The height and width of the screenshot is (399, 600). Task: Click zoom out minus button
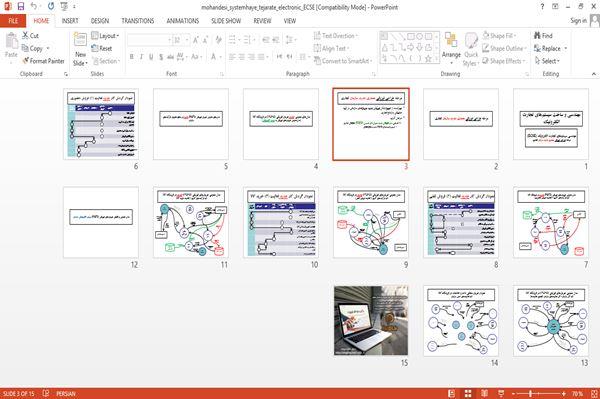[x=514, y=393]
